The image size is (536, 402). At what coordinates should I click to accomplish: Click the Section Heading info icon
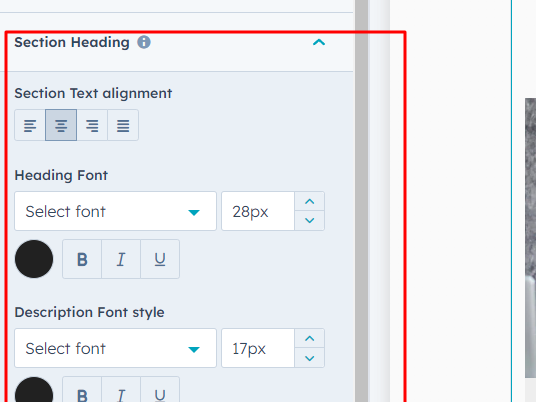(144, 42)
